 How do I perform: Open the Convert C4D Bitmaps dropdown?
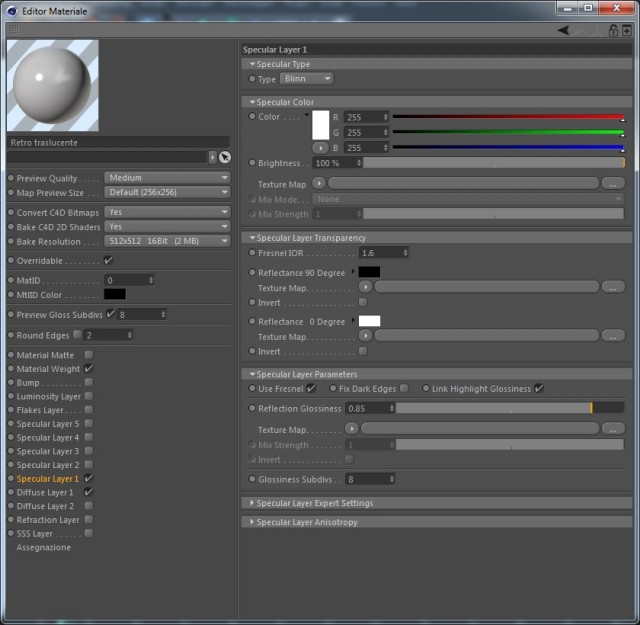pos(167,212)
